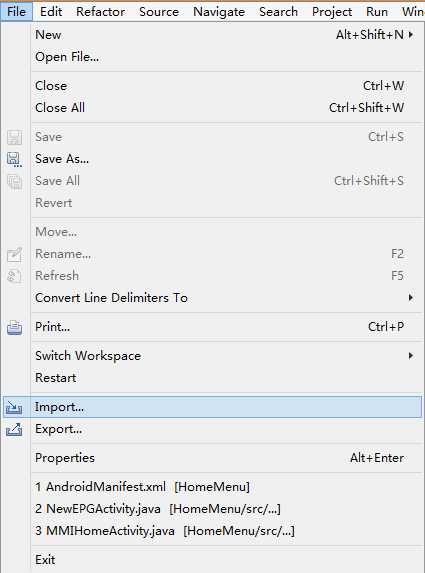Viewport: 425px width, 573px height.
Task: Choose Open File... from the menu
Action: [67, 57]
